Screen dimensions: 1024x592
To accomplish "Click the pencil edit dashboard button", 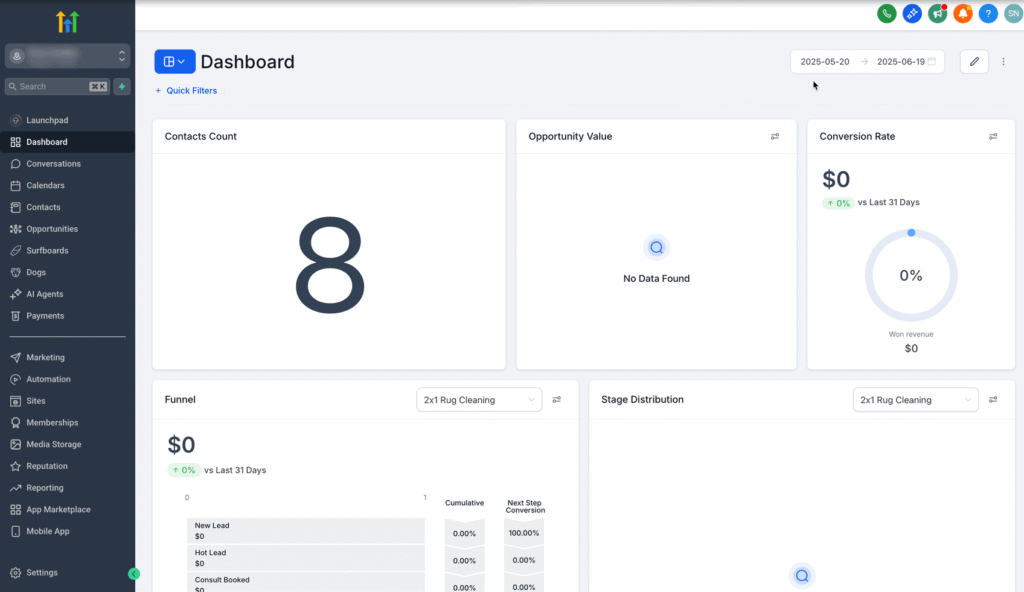I will coord(974,62).
